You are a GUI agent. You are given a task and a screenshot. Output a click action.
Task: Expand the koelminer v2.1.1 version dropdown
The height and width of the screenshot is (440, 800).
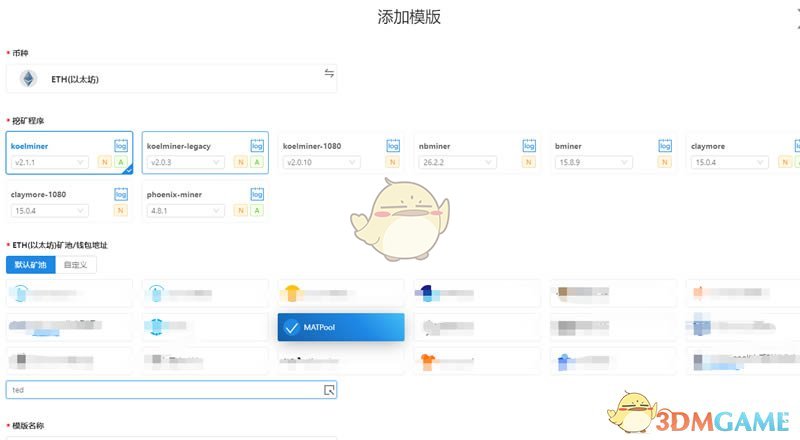50,162
